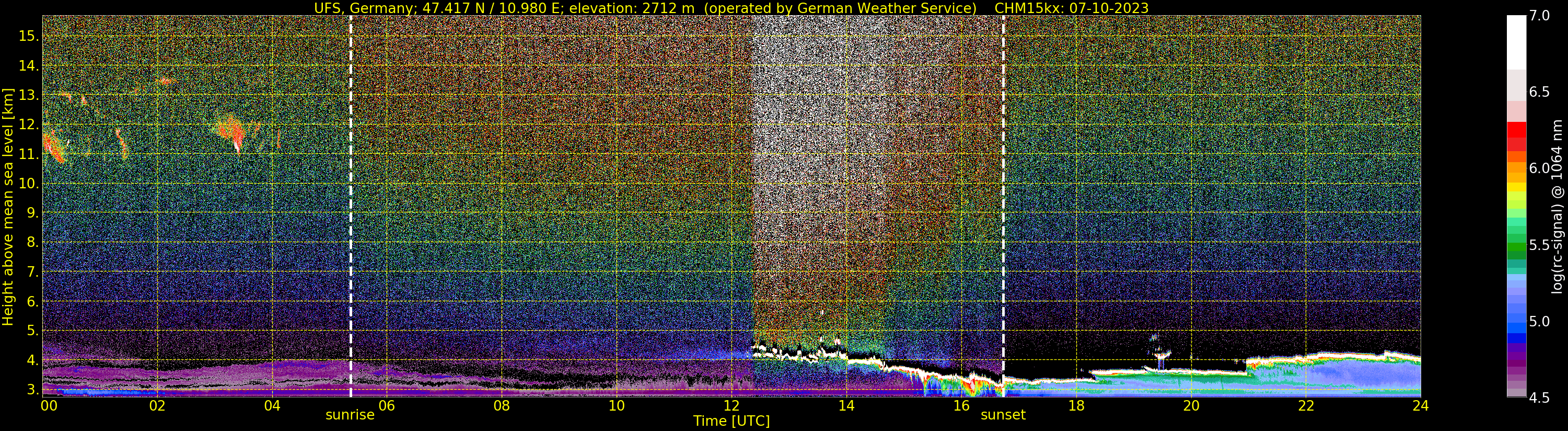Click the colorbar value '6.0'
Image resolution: width=1568 pixels, height=431 pixels.
pos(1539,168)
